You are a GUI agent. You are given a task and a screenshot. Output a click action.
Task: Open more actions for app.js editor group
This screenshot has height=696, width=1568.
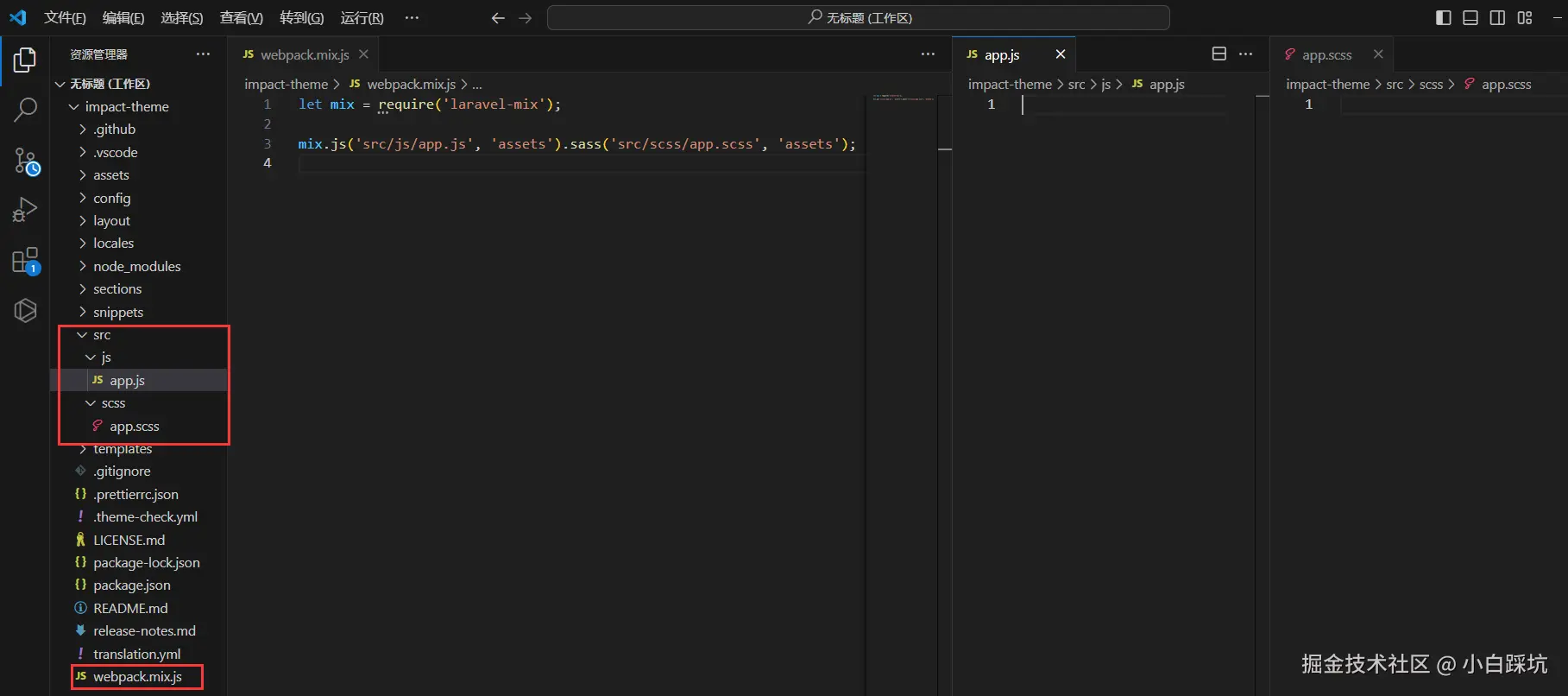click(1245, 54)
